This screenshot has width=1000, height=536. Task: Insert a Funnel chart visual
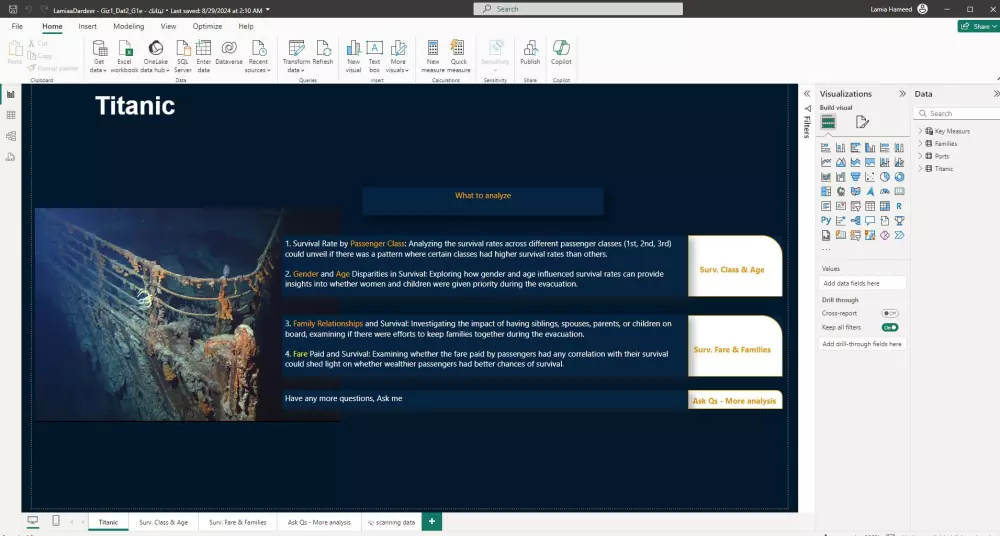coord(855,177)
